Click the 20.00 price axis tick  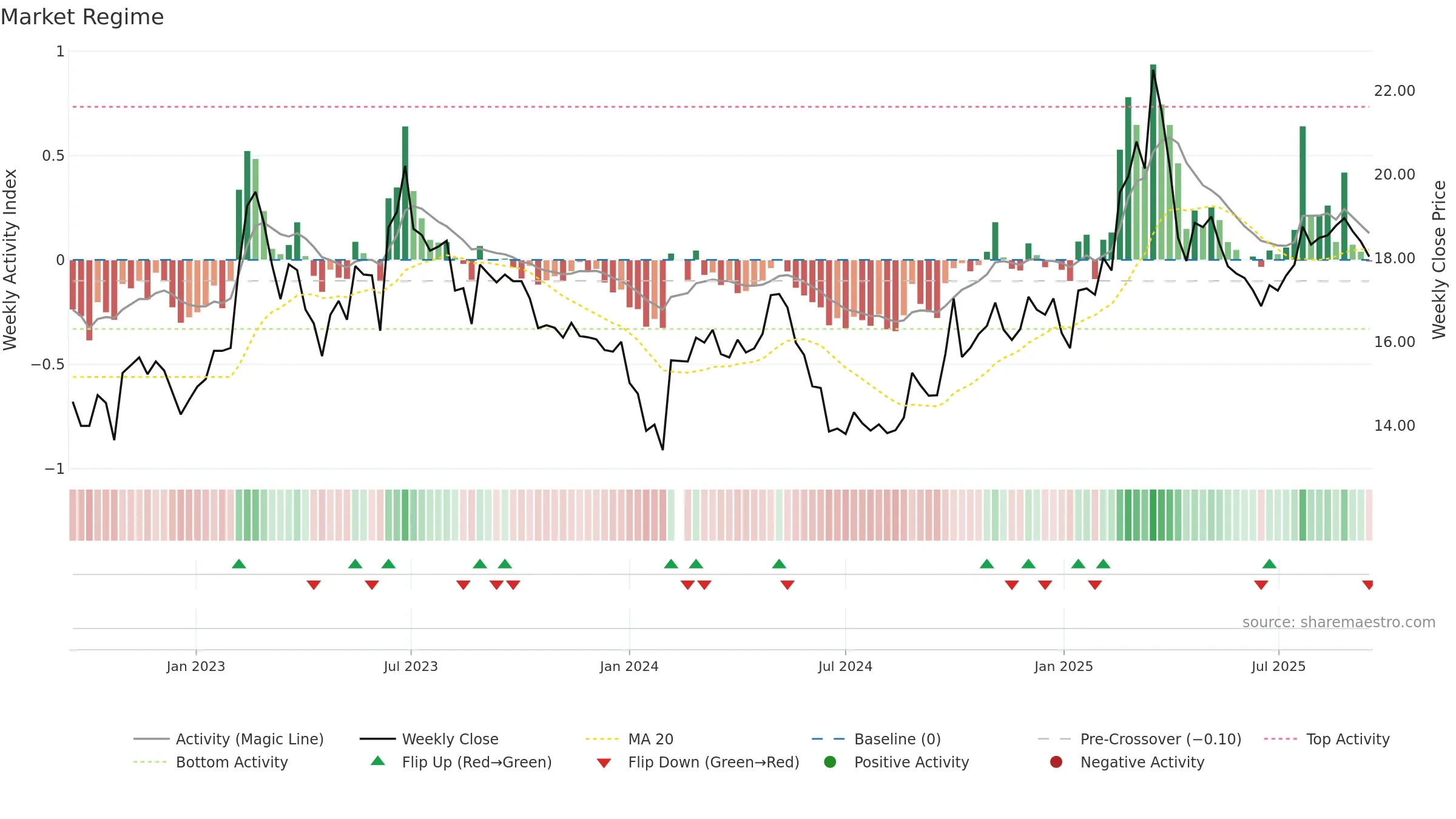(x=1395, y=174)
